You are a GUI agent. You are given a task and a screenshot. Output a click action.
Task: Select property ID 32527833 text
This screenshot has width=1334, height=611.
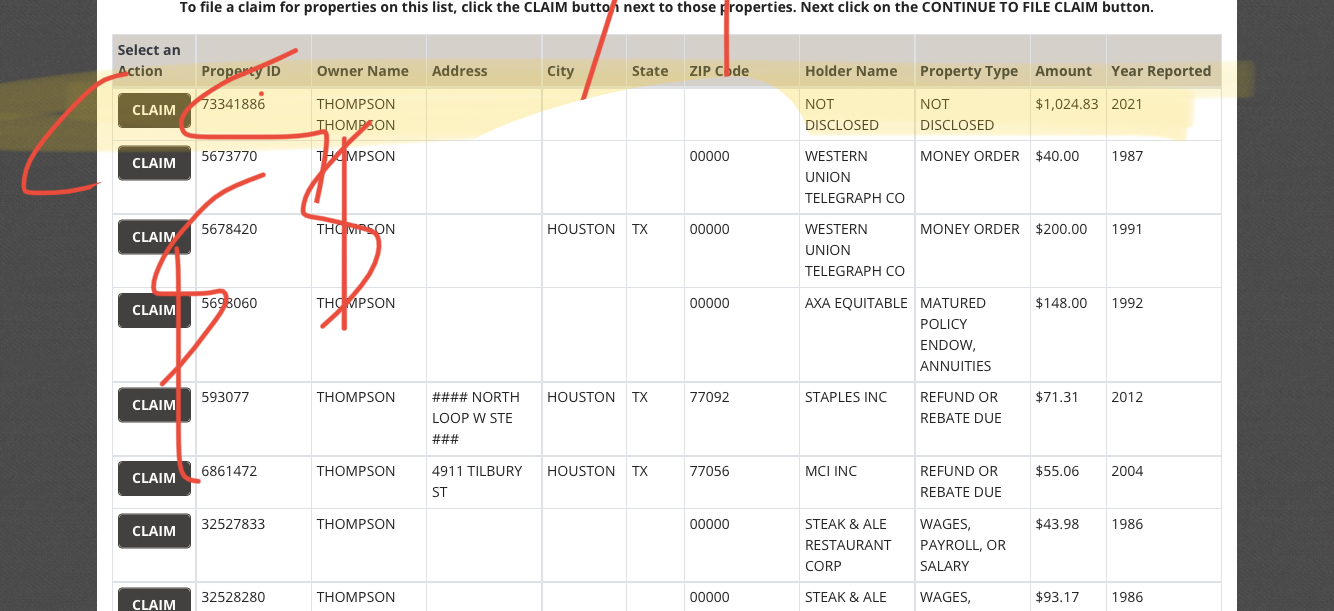pos(233,524)
